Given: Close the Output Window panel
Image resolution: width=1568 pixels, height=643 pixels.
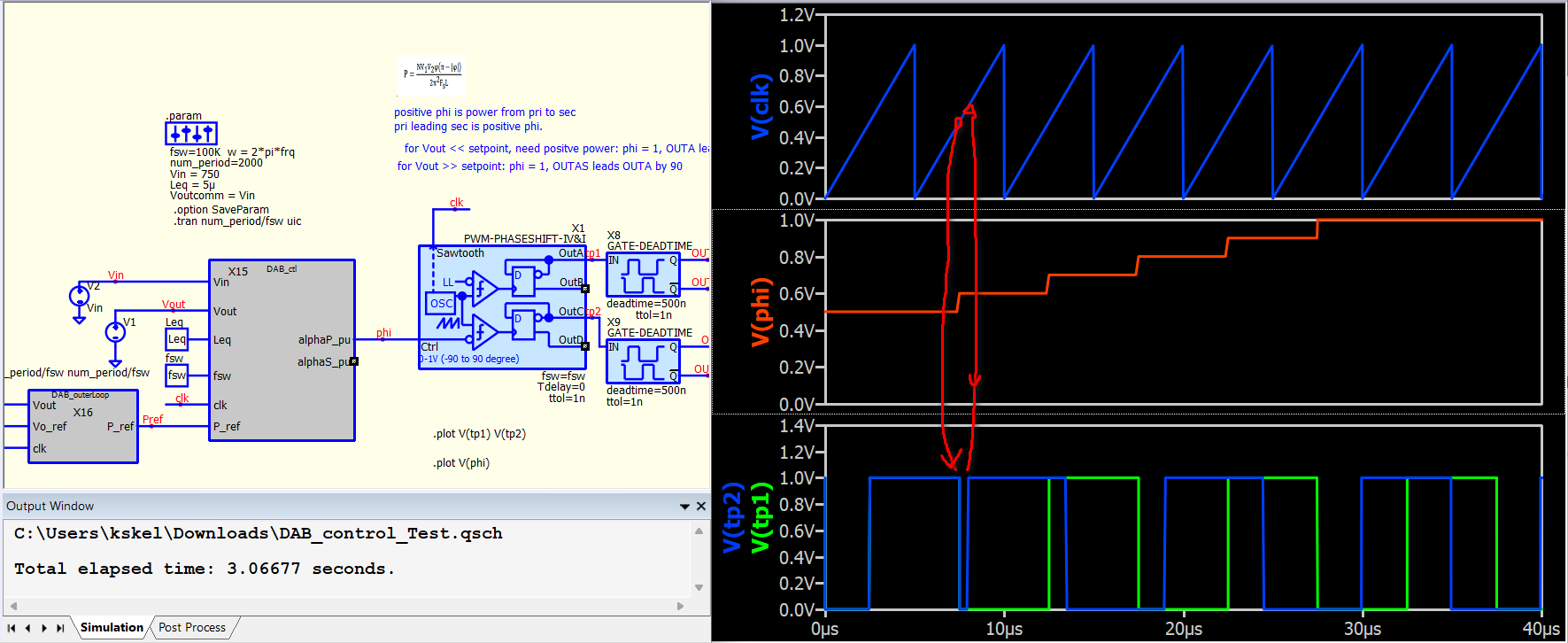Looking at the screenshot, I should 701,507.
